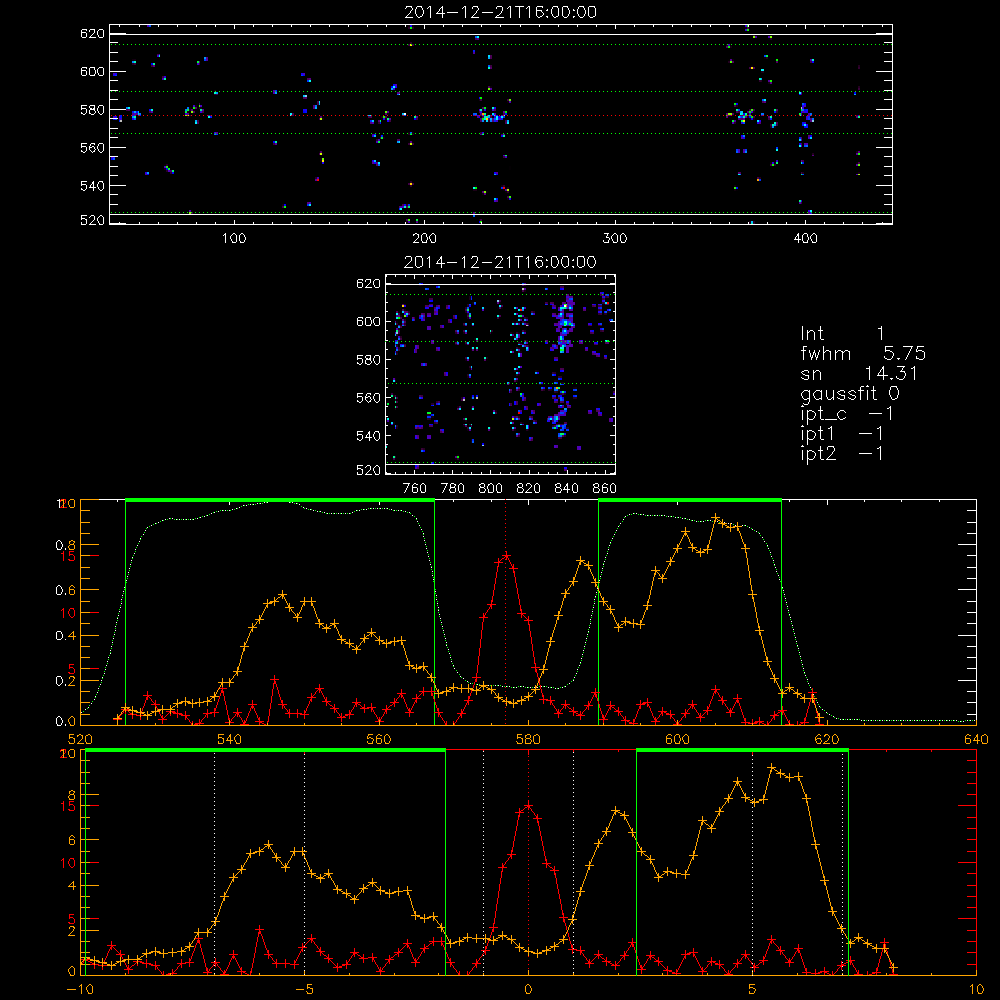Click the 'gaussfit 0' line
The height and width of the screenshot is (1000, 1000).
(x=849, y=393)
